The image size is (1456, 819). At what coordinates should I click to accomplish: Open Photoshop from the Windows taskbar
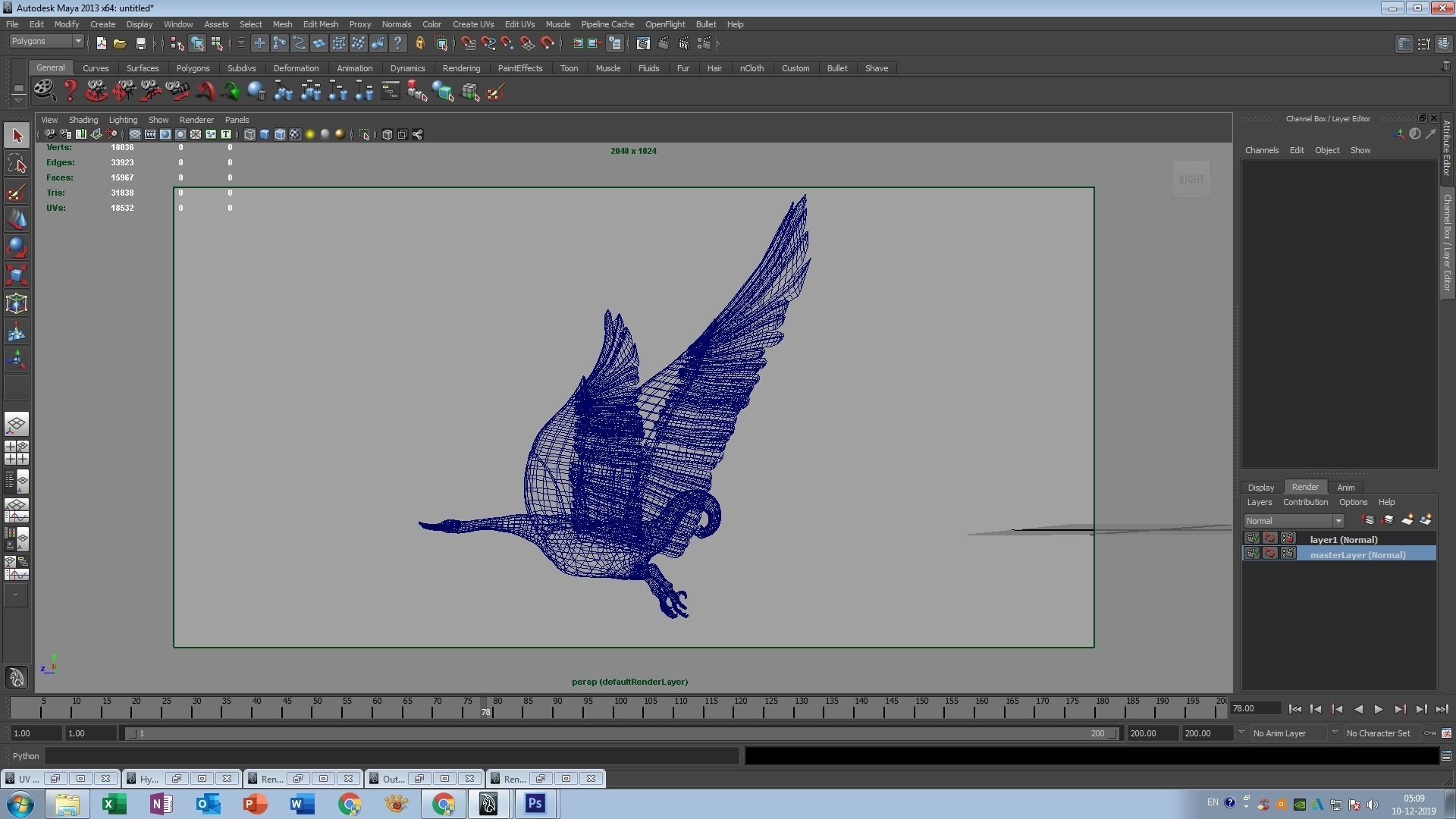[x=535, y=804]
